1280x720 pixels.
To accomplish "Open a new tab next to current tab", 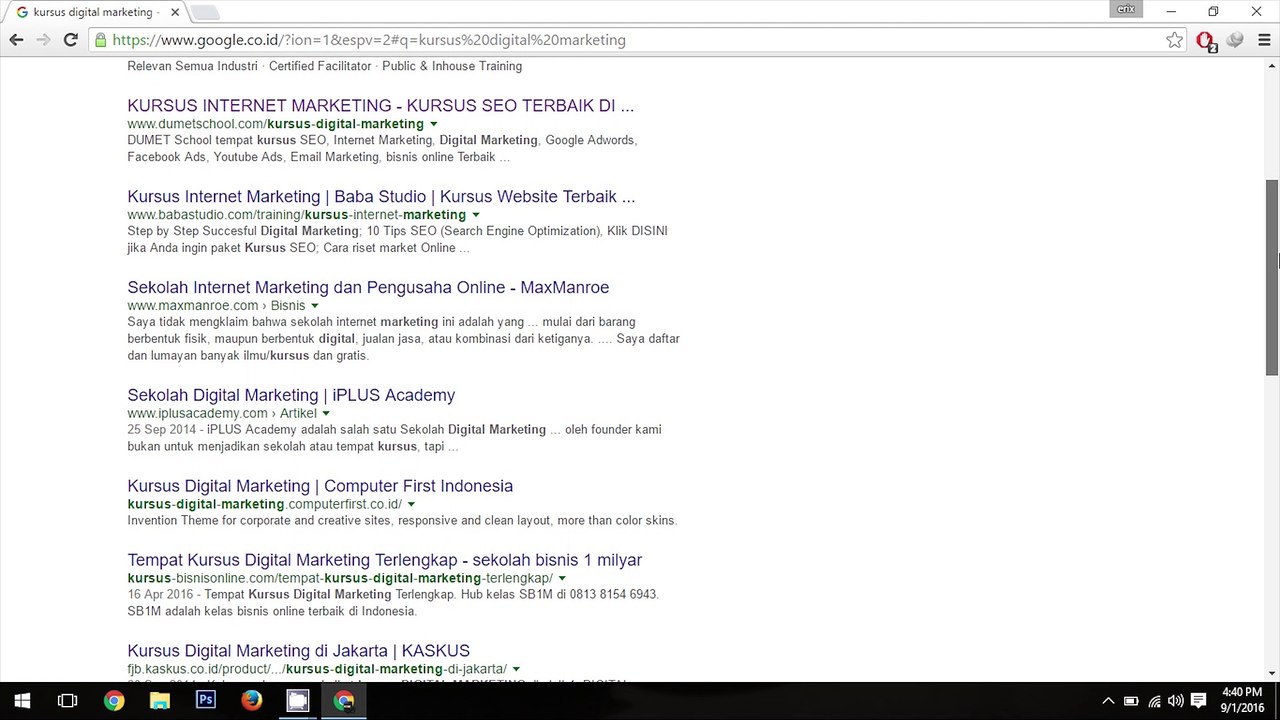I will [205, 13].
